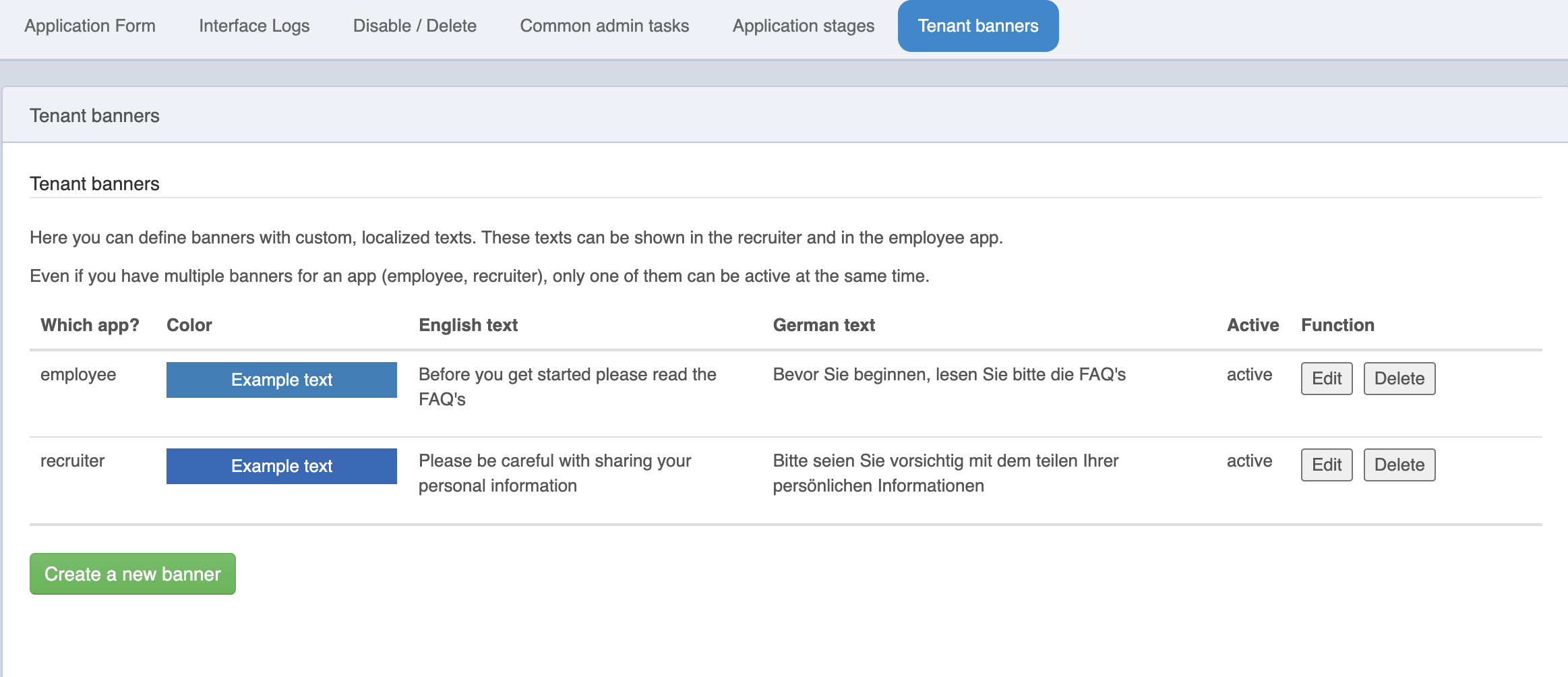Screen dimensions: 1568x677
Task: Go to the Disable / Delete tab
Action: (x=415, y=26)
